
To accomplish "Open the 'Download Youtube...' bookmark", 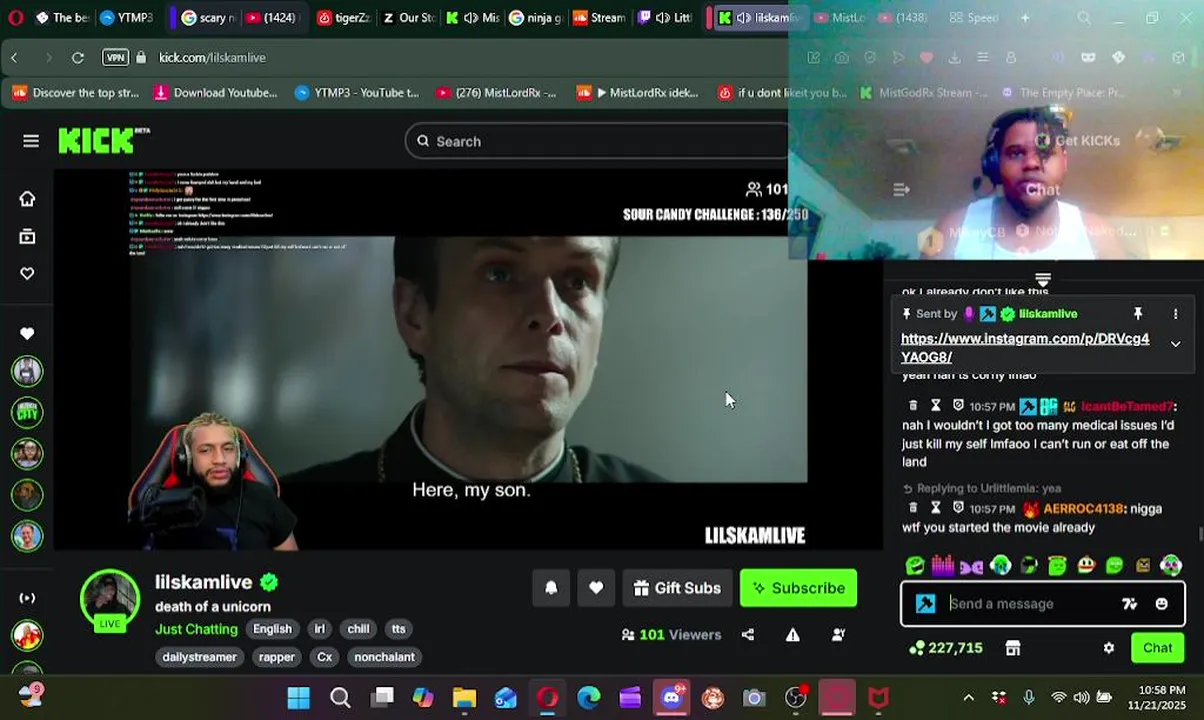I will (x=215, y=93).
